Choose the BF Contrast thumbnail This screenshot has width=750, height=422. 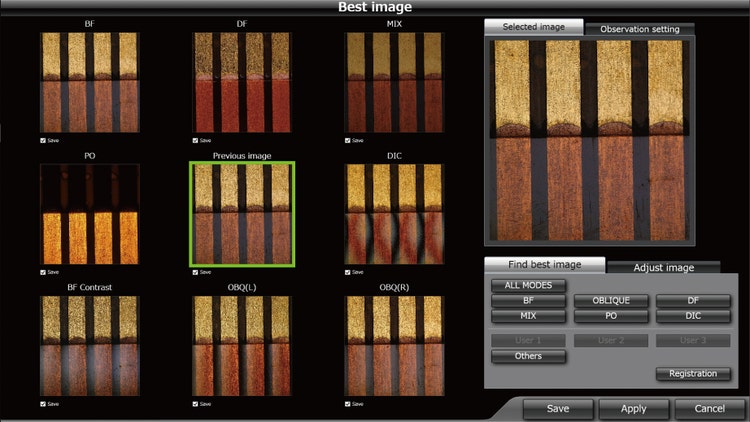[90, 346]
